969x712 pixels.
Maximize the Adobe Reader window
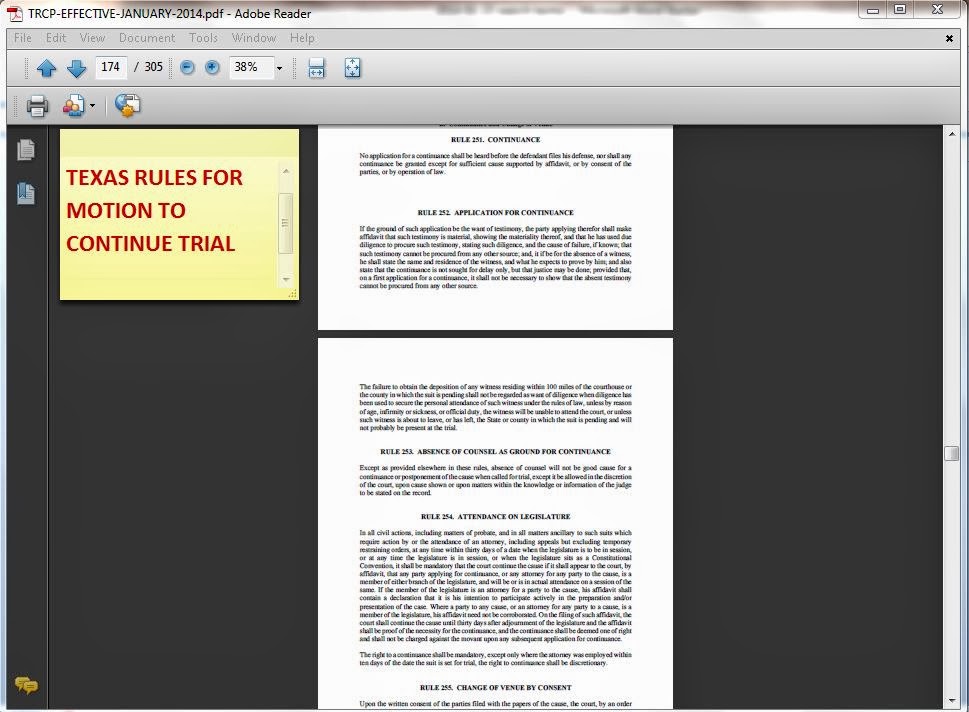click(900, 9)
